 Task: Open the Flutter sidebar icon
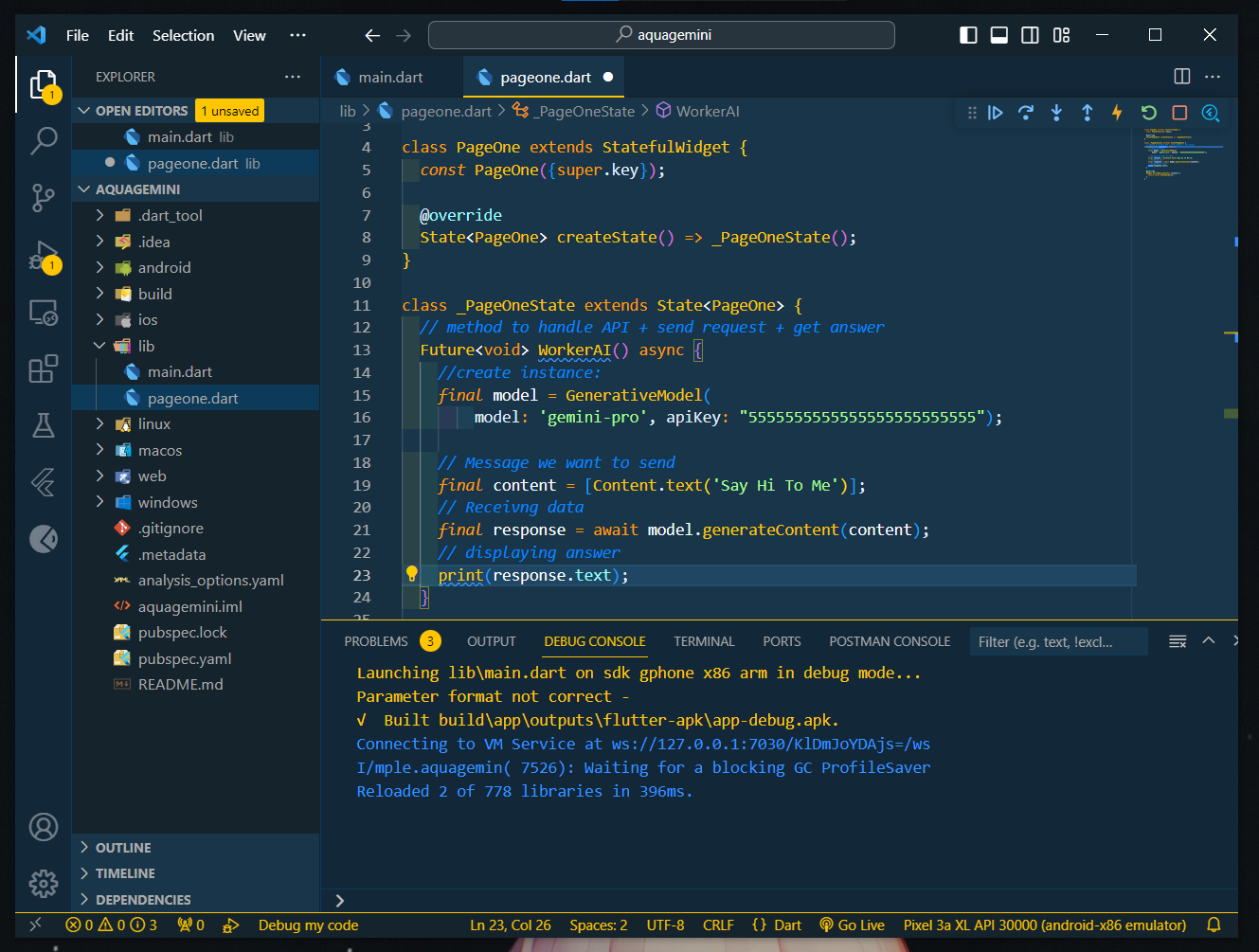pyautogui.click(x=44, y=482)
